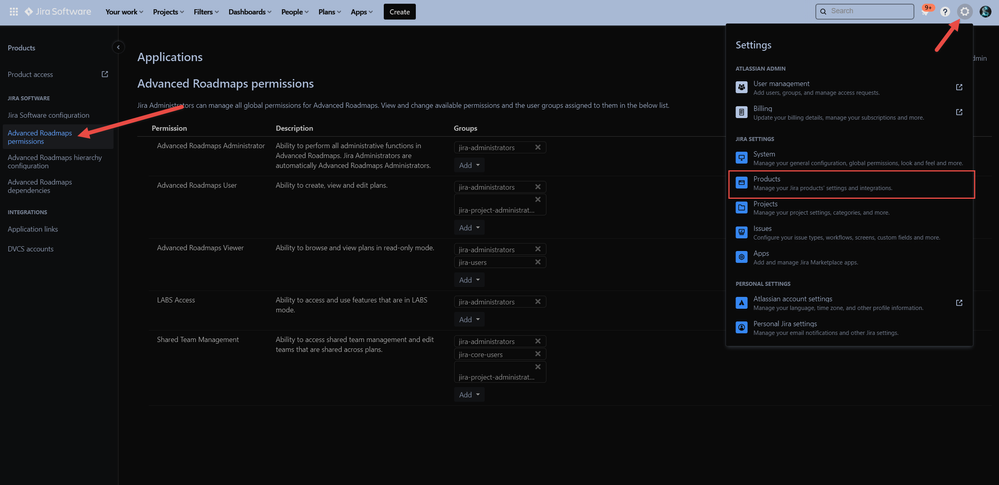Click external link icon next to Atlassian account settings
This screenshot has height=485, width=999.
click(x=959, y=303)
